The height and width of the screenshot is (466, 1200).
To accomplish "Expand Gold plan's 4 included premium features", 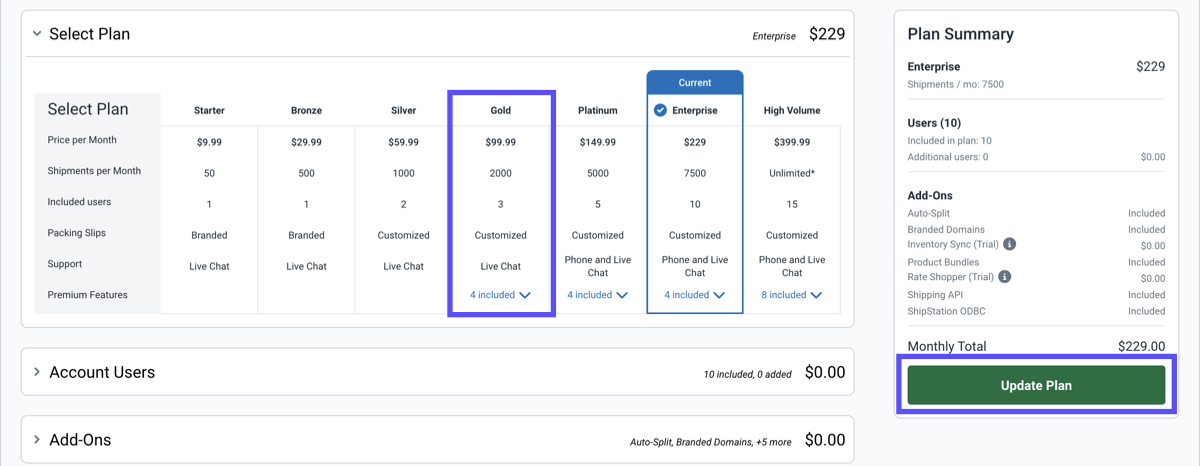I will click(500, 295).
